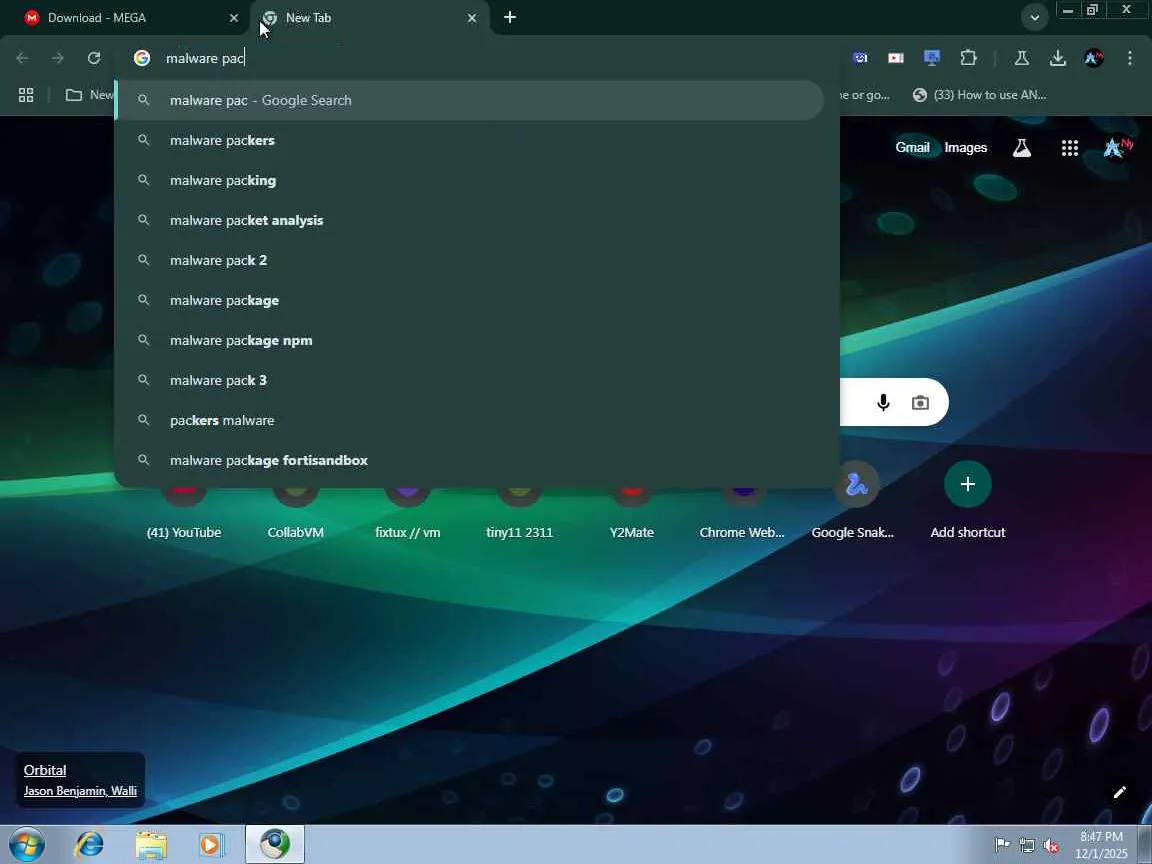1152x864 pixels.
Task: Open Windows Explorer from taskbar
Action: 151,844
